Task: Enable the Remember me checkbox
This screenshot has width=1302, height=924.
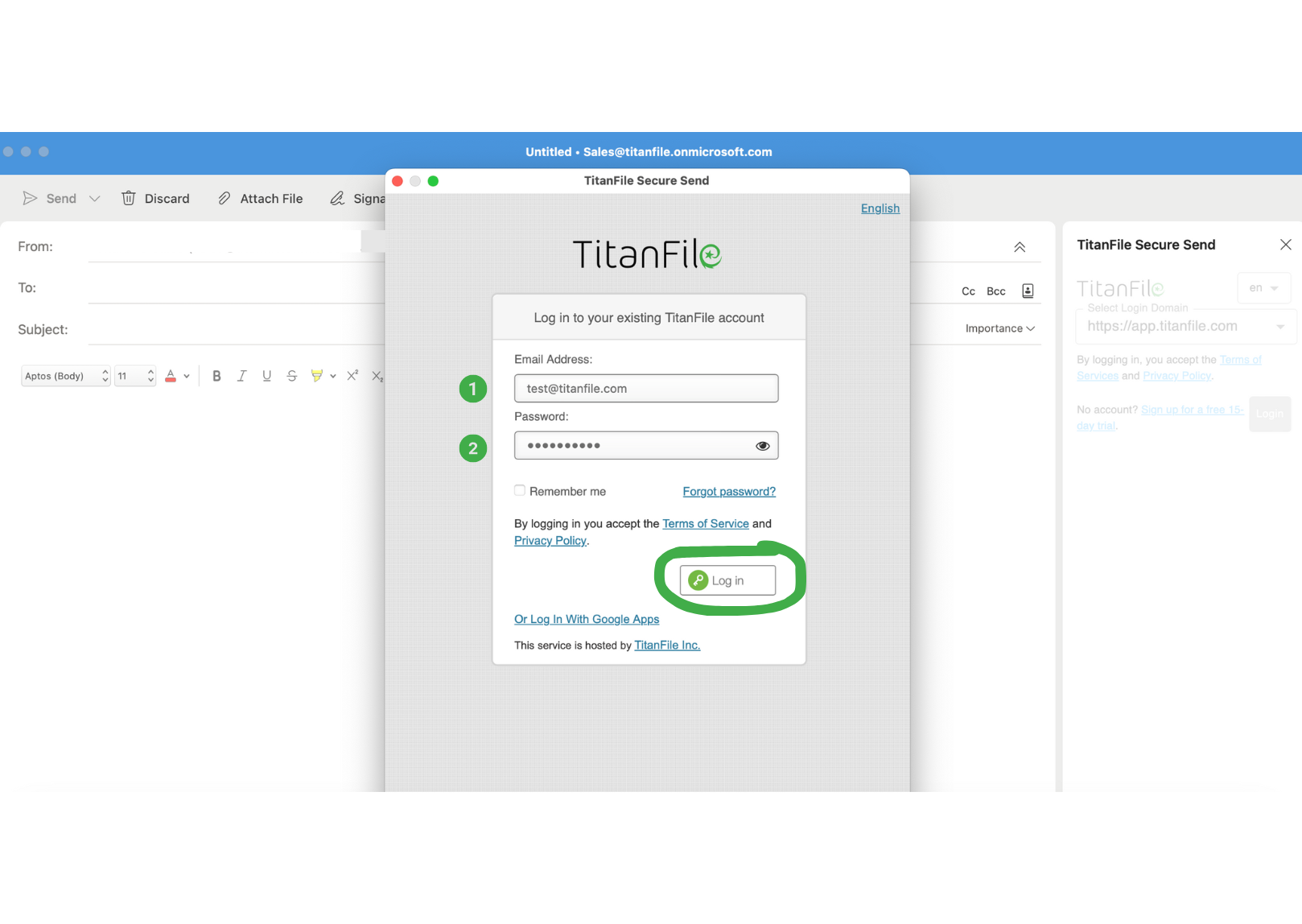Action: pyautogui.click(x=520, y=491)
